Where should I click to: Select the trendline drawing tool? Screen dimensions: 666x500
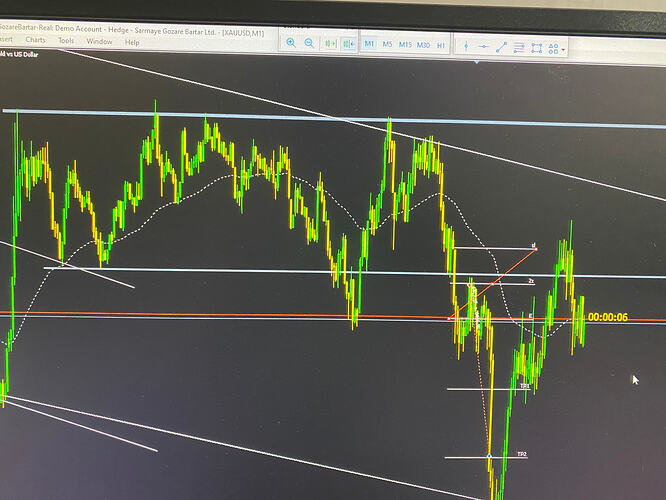[501, 47]
